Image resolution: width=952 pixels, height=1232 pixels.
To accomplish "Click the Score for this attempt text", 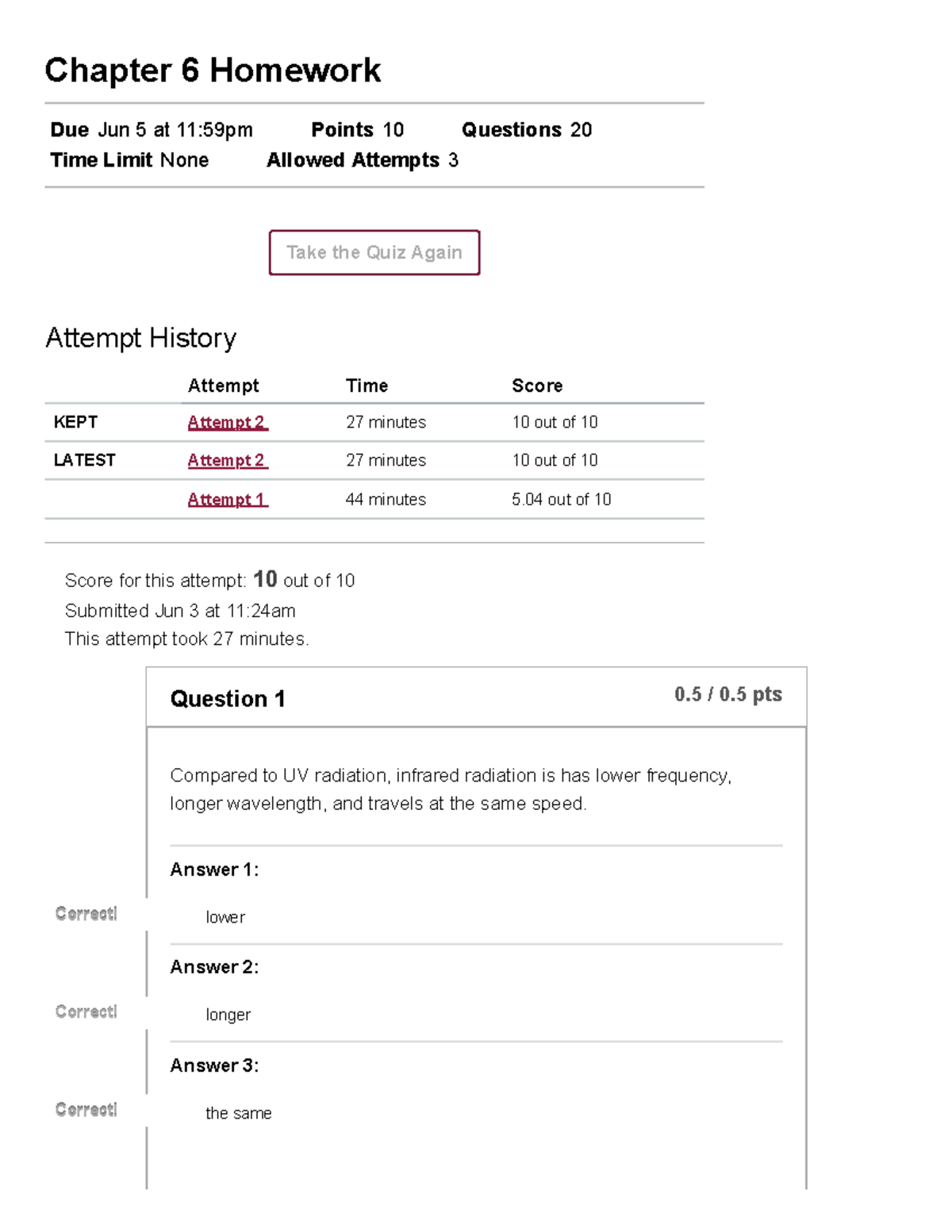I will [210, 580].
